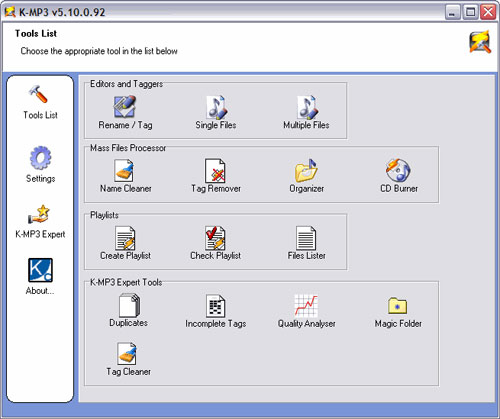
Task: Open the Rename / Tag editor
Action: click(125, 113)
